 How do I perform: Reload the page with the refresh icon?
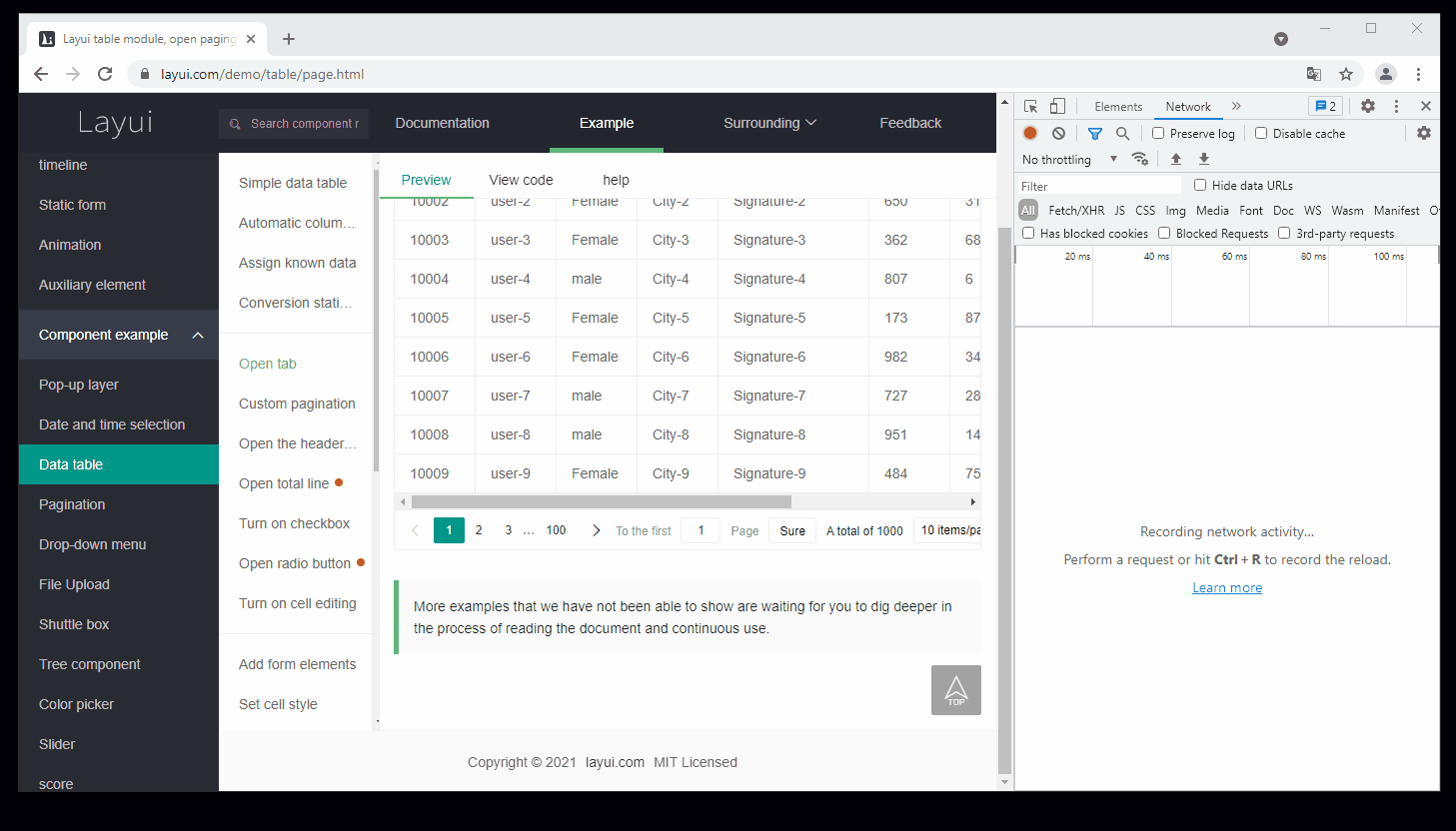click(105, 74)
